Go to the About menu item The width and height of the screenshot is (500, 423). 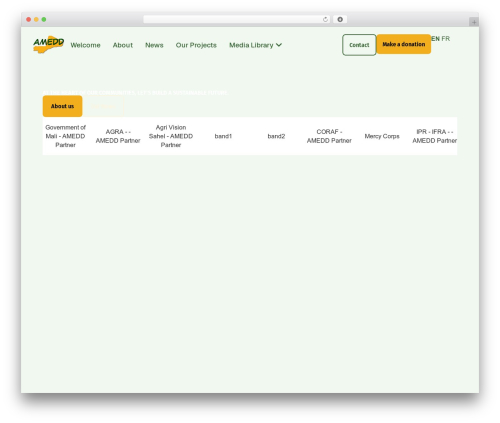point(123,45)
